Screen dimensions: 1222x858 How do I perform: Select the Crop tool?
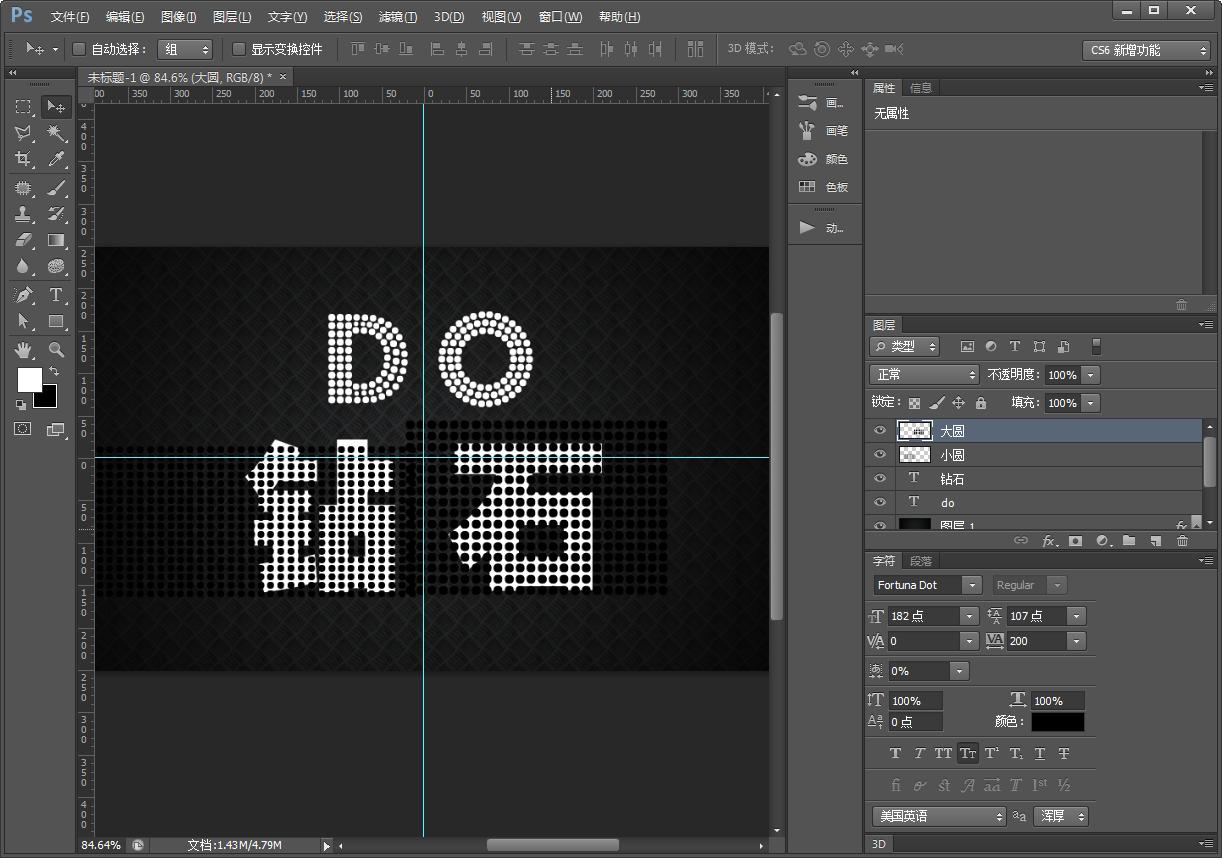(x=22, y=160)
